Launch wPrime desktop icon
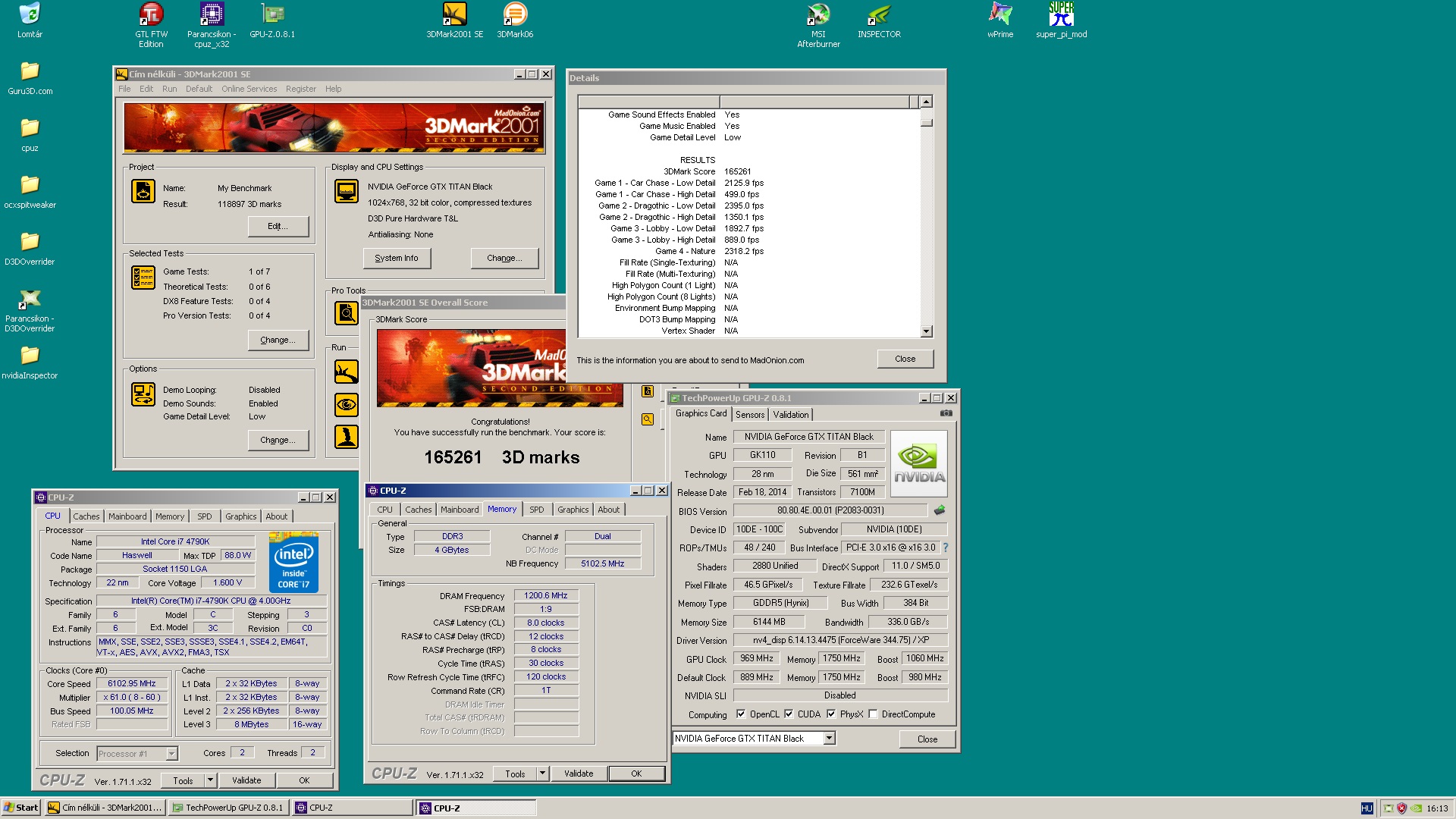The width and height of the screenshot is (1456, 819). (1000, 20)
